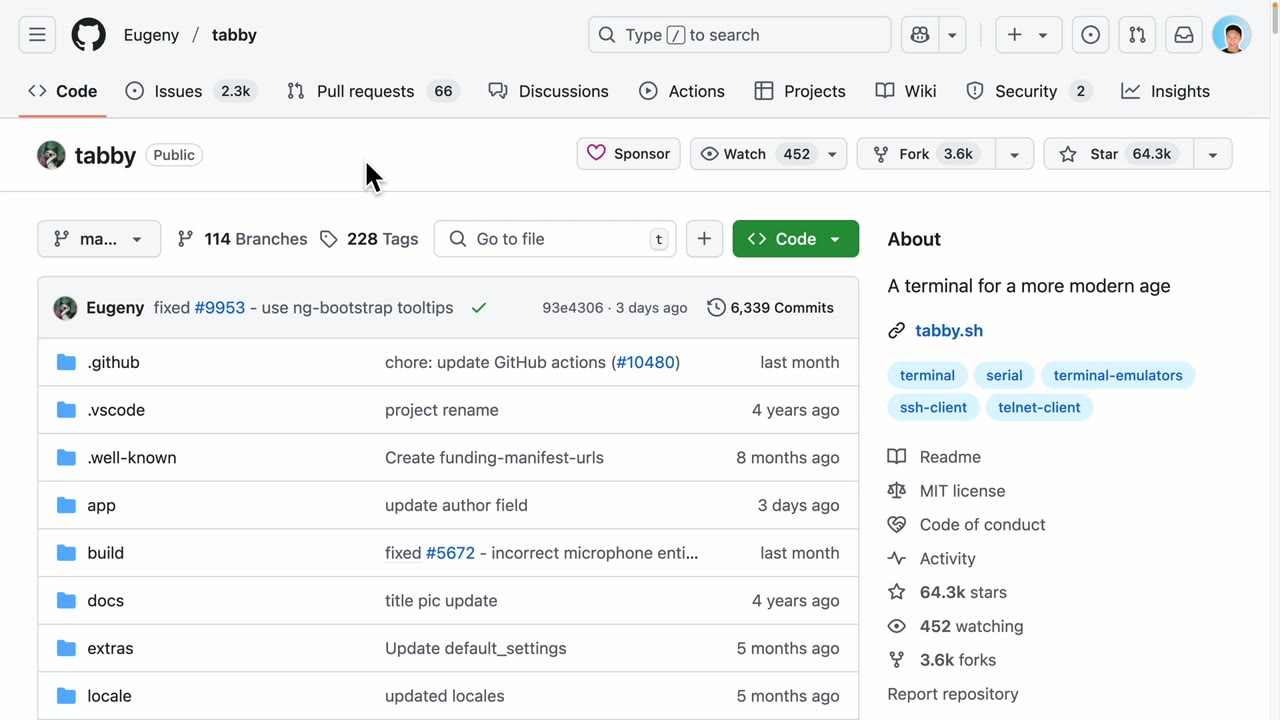Viewport: 1280px width, 720px height.
Task: Open the extras folder
Action: pos(110,648)
